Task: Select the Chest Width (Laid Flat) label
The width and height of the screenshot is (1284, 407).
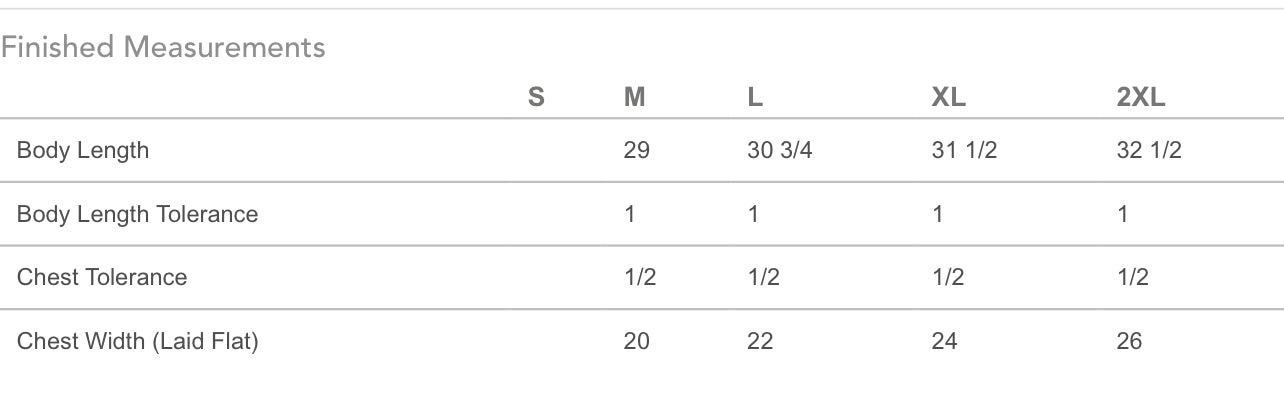Action: (x=137, y=341)
